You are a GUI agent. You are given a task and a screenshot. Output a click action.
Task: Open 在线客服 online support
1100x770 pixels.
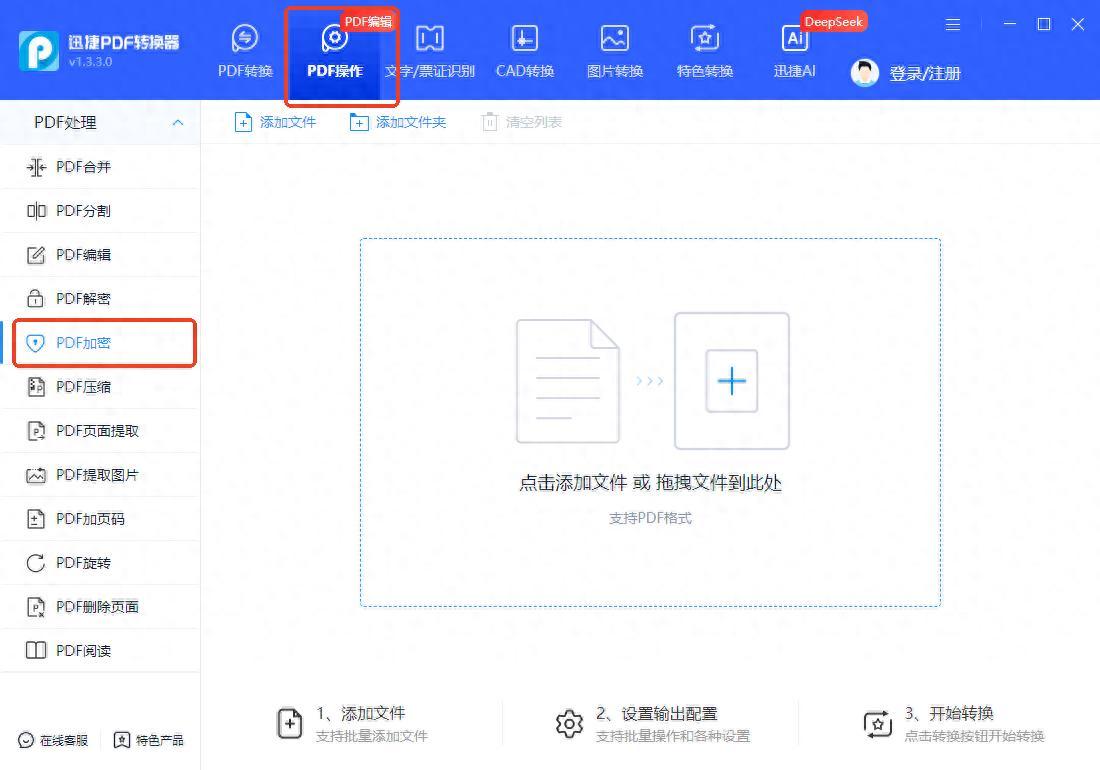tap(54, 740)
